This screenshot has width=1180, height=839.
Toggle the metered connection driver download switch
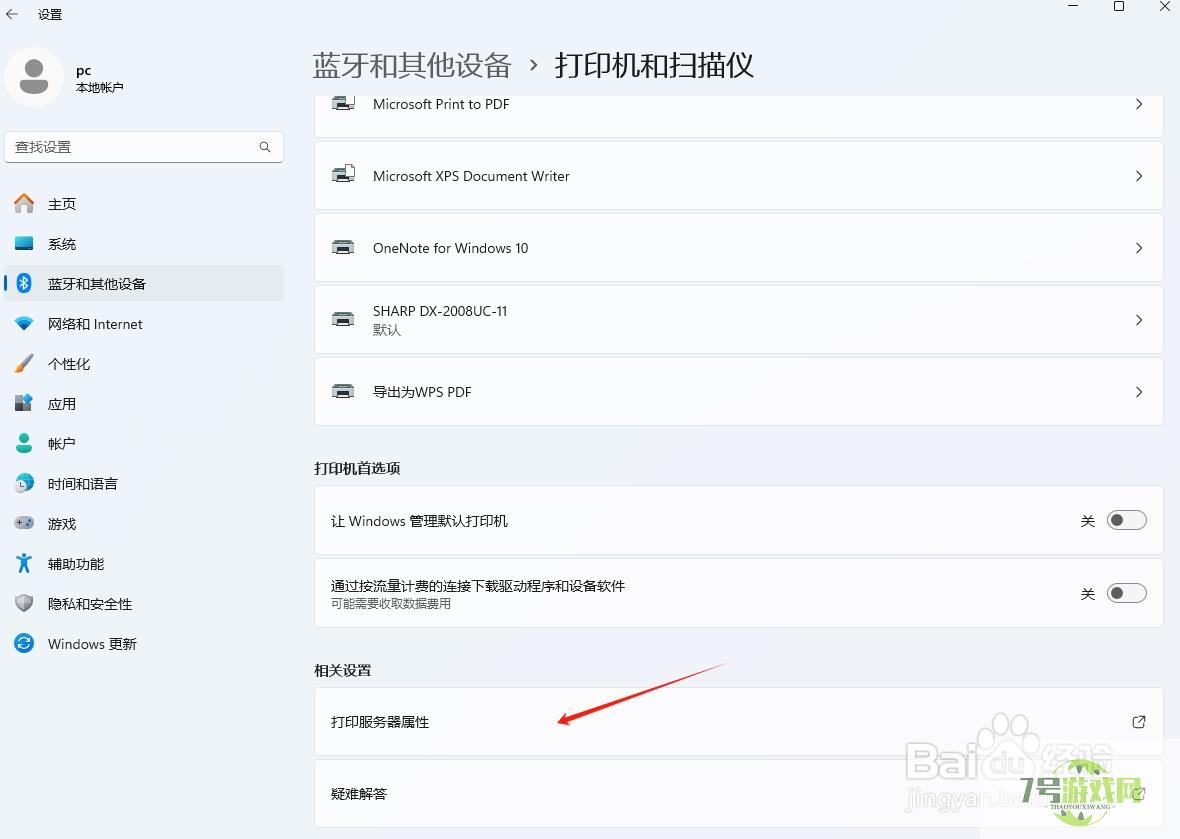coord(1127,593)
